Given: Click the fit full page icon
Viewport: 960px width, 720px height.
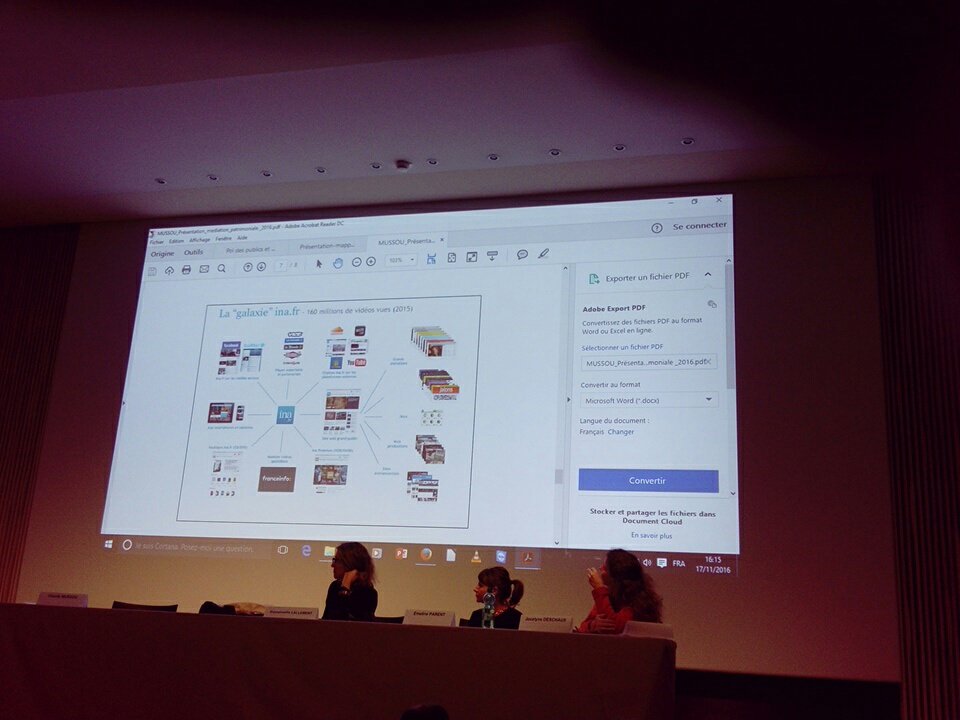Looking at the screenshot, I should pos(451,258).
